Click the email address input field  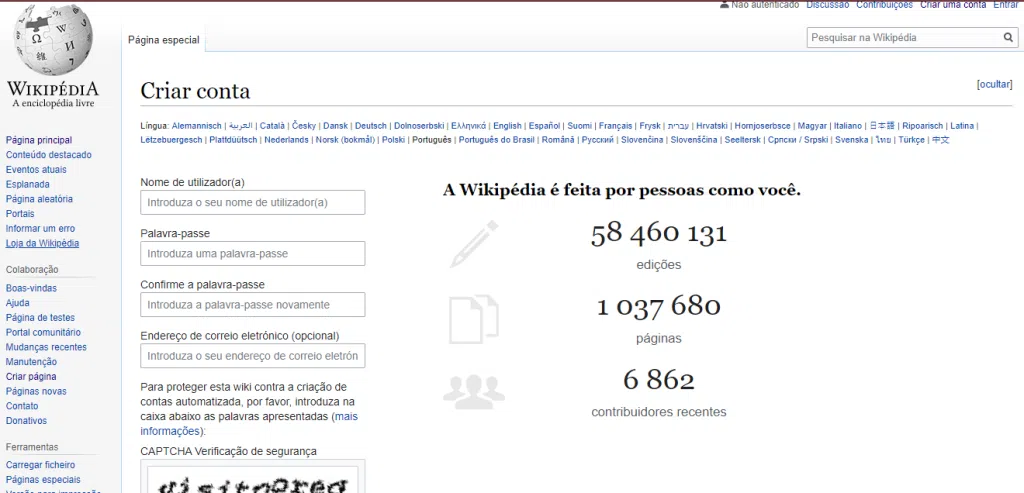[x=253, y=356]
